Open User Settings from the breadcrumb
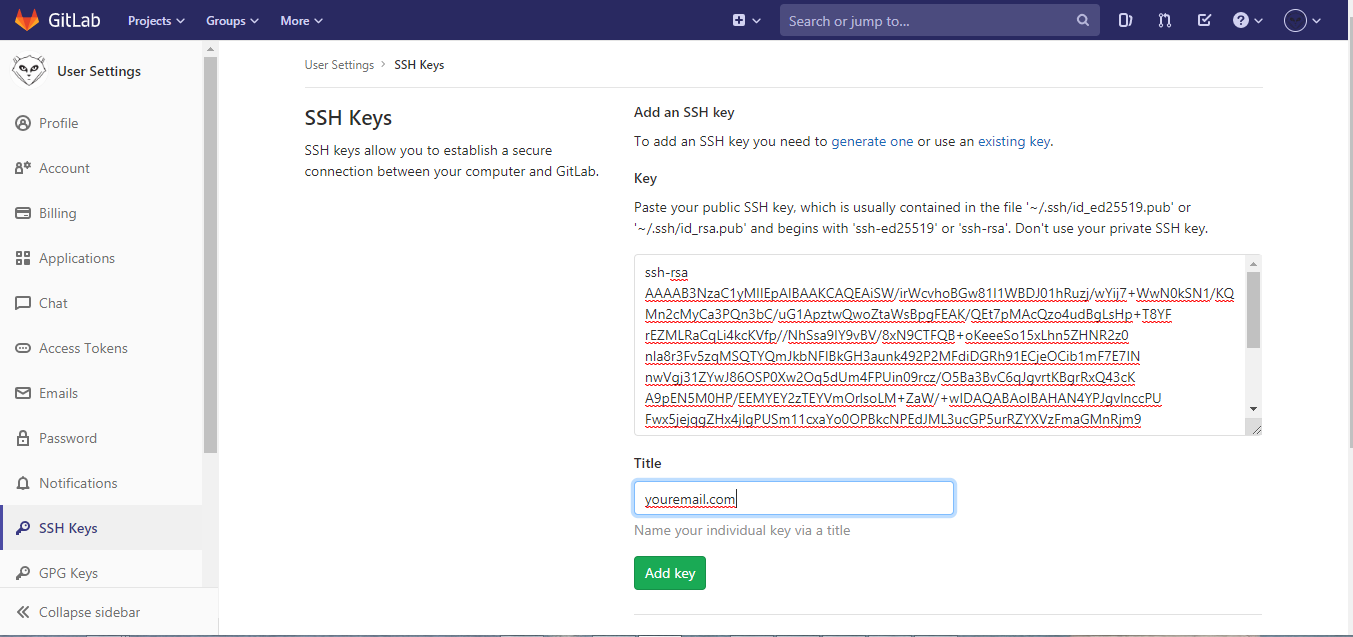 coord(339,64)
